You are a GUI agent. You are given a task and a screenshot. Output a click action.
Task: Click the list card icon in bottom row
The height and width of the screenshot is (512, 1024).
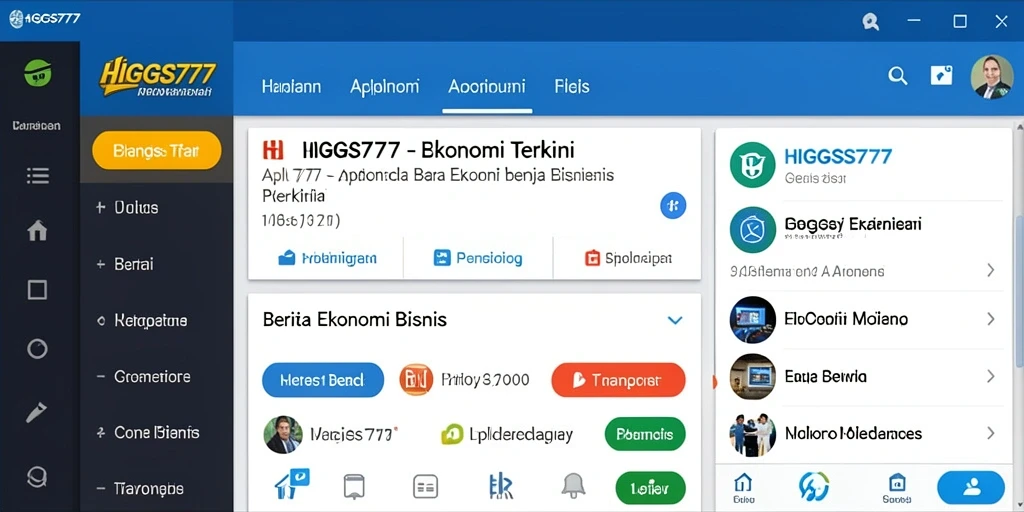(x=425, y=487)
